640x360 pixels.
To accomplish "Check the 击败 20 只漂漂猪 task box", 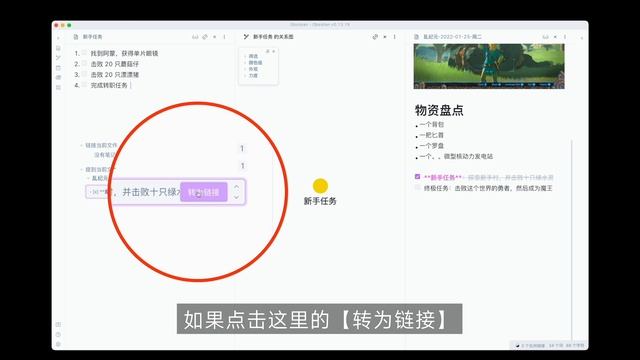I will pyautogui.click(x=84, y=74).
